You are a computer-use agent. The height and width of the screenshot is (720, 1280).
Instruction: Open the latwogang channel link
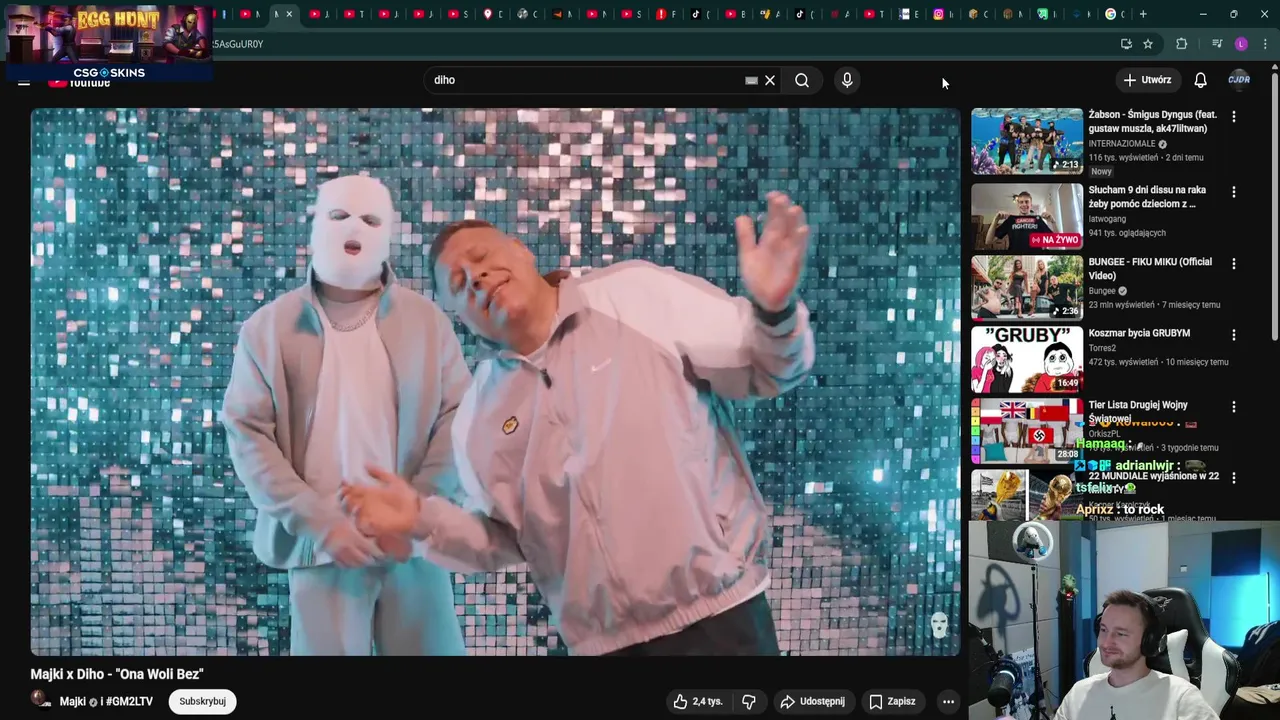click(x=1107, y=219)
